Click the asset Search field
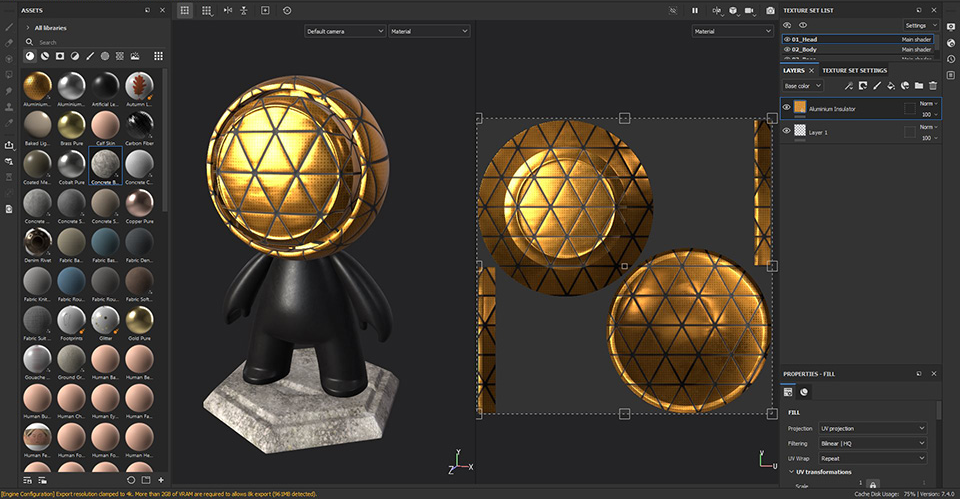 tap(95, 43)
